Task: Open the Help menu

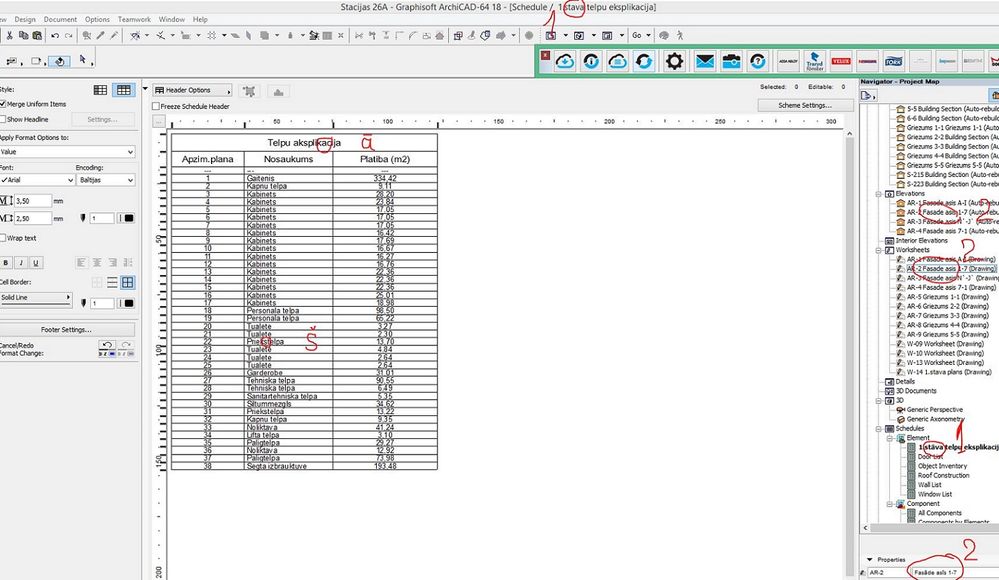Action: point(200,20)
